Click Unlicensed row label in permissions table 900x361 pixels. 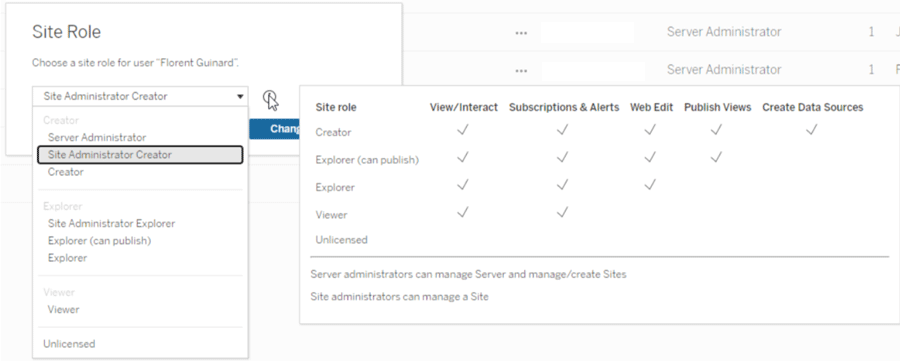(x=341, y=240)
